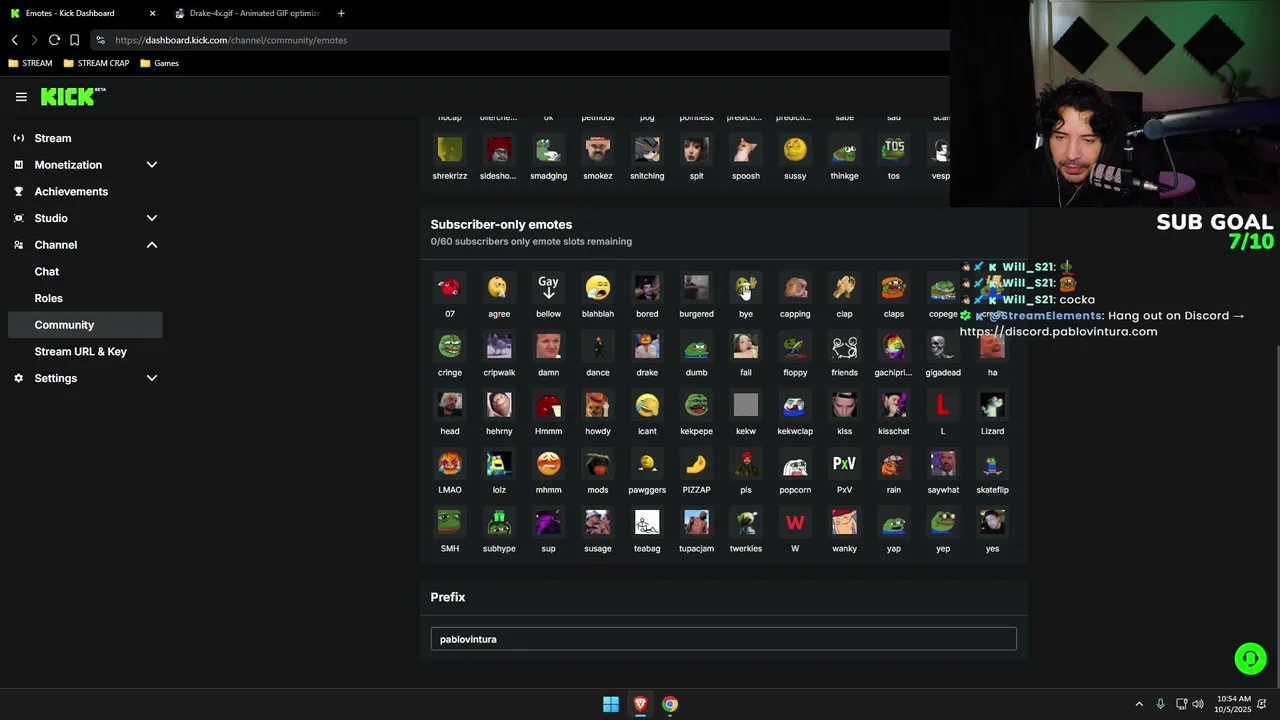This screenshot has width=1280, height=720.
Task: Switch to the Drake-4x.gif browser tab
Action: tap(248, 13)
